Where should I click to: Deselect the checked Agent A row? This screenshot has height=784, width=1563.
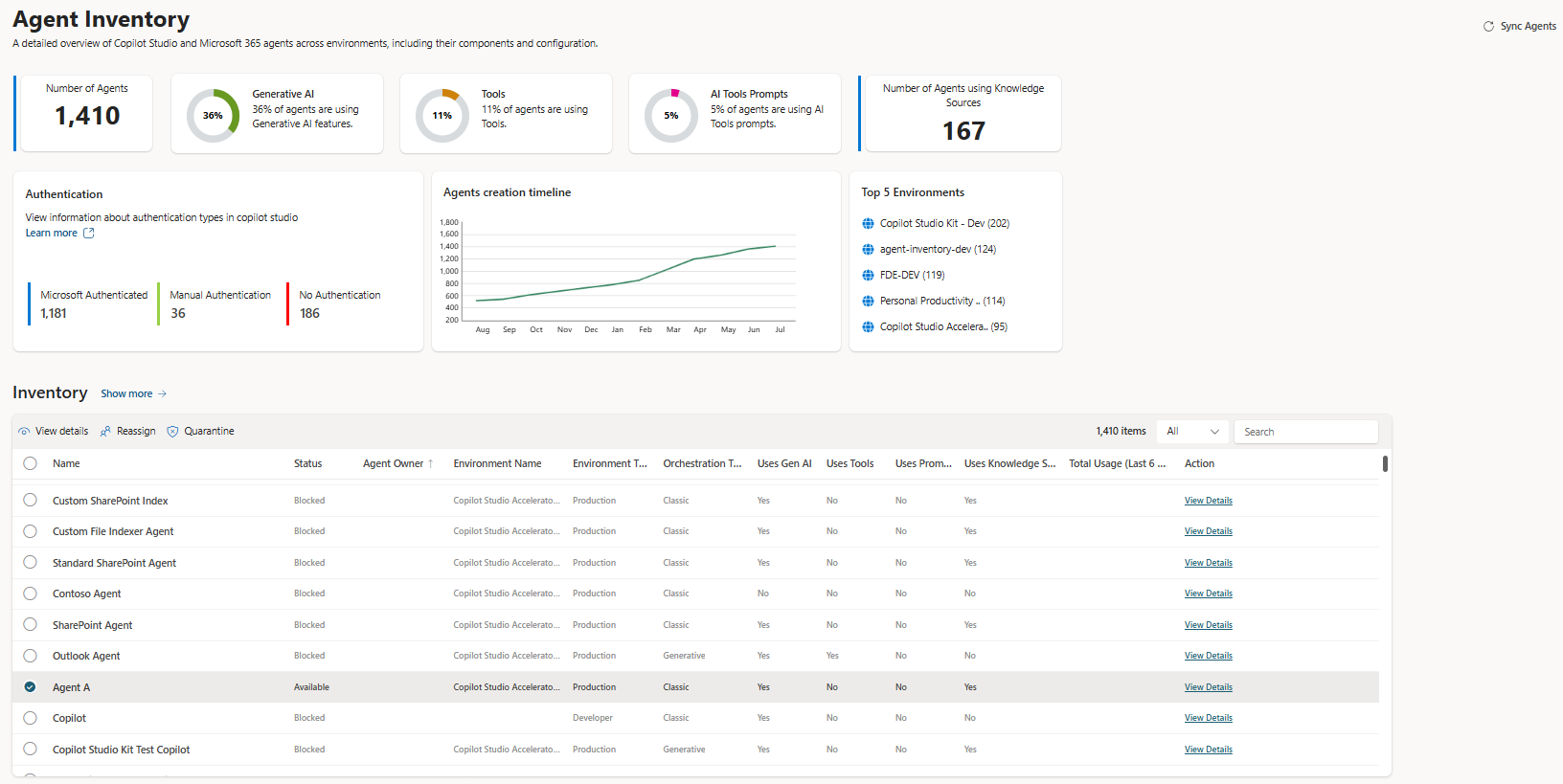click(x=31, y=687)
